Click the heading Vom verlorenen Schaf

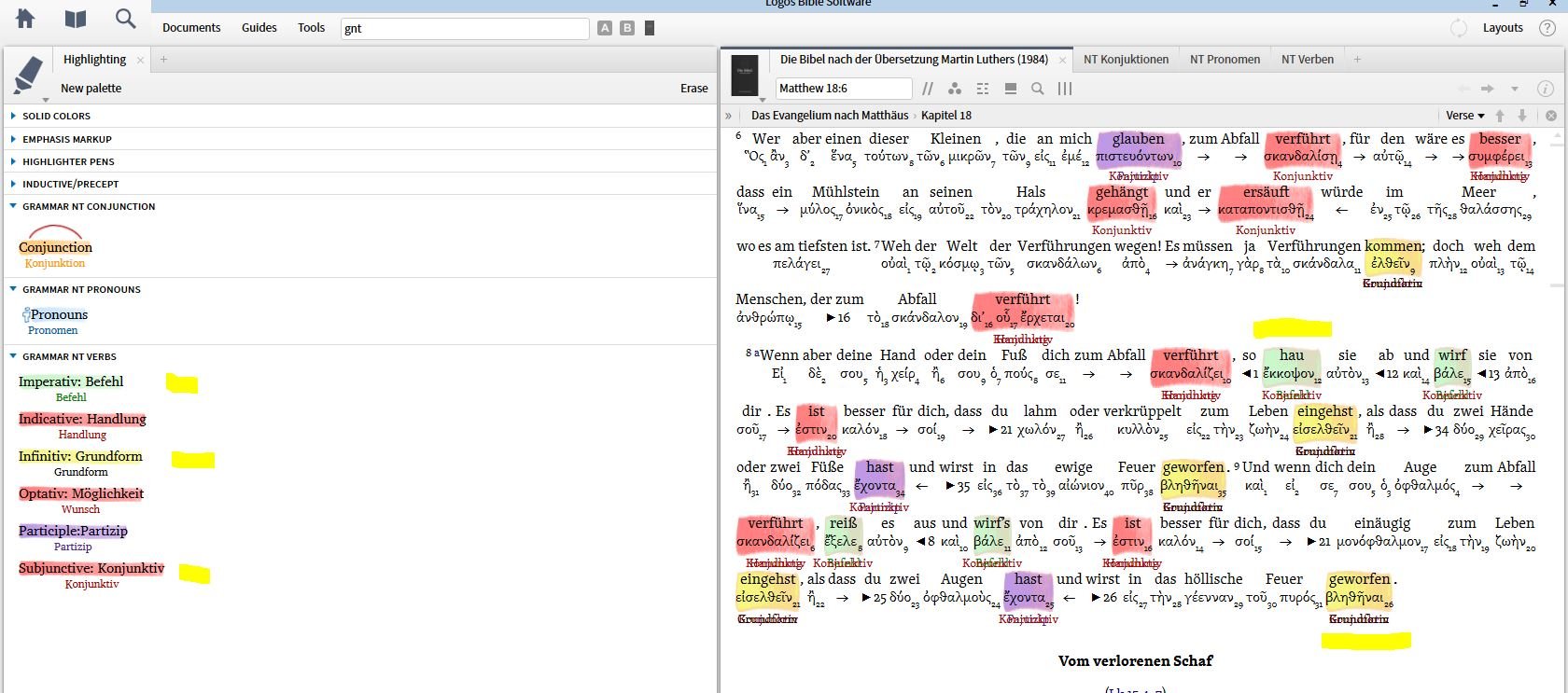pos(1135,661)
